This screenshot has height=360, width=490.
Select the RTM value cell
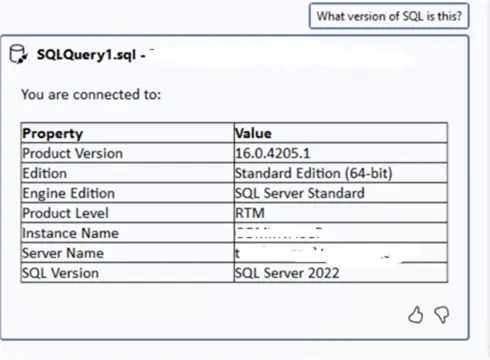(341, 213)
